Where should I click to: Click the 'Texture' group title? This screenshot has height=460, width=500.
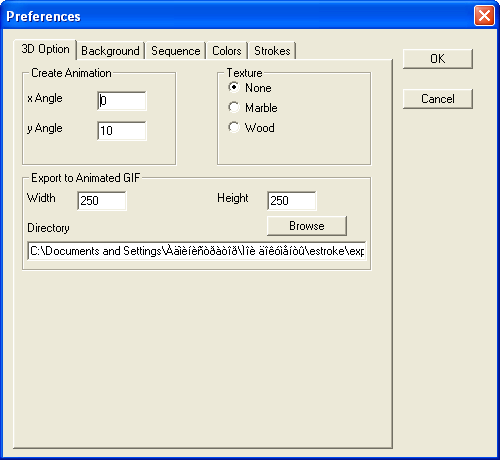point(244,73)
